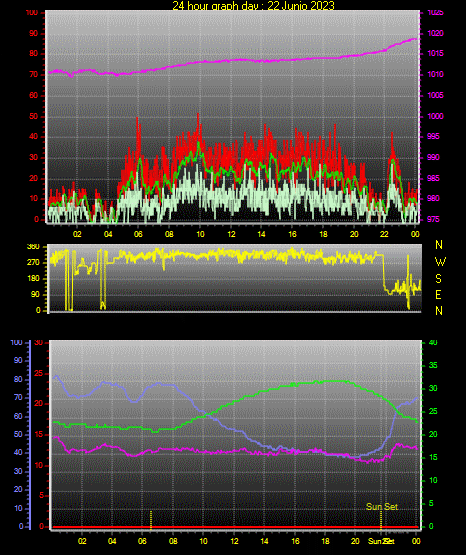Click the 360 wind direction axis label
The width and height of the screenshot is (466, 555).
tap(34, 247)
